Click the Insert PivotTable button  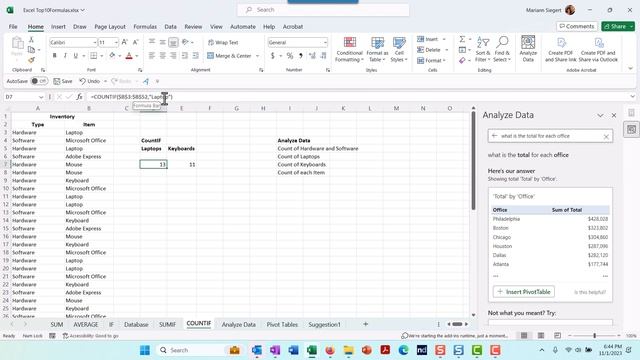click(524, 292)
